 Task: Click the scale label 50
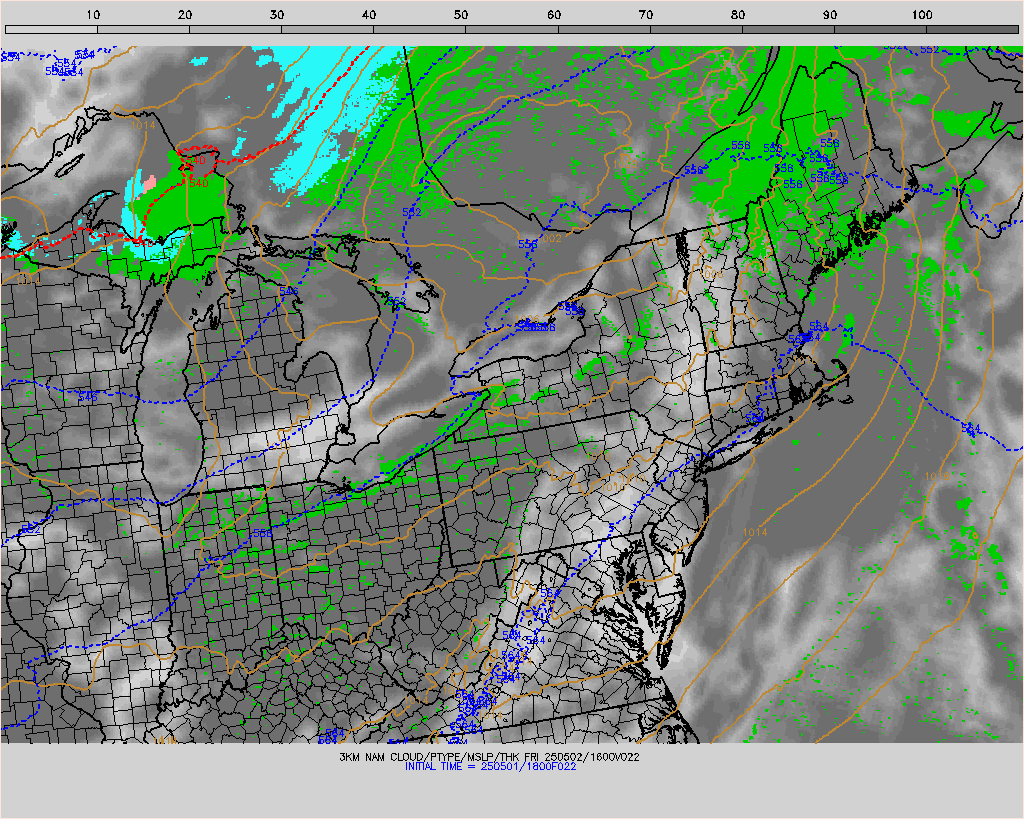tap(461, 14)
